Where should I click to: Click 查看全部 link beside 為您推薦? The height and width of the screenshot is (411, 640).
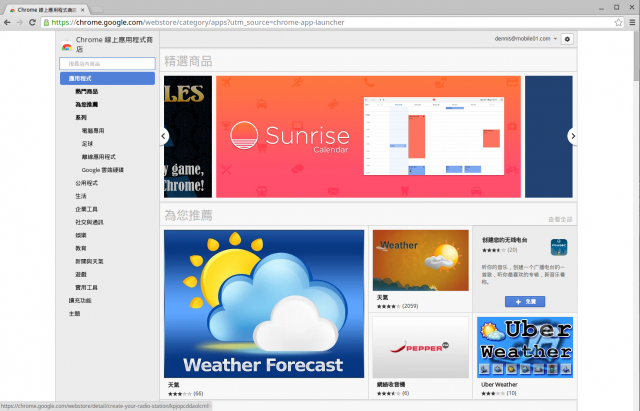560,220
